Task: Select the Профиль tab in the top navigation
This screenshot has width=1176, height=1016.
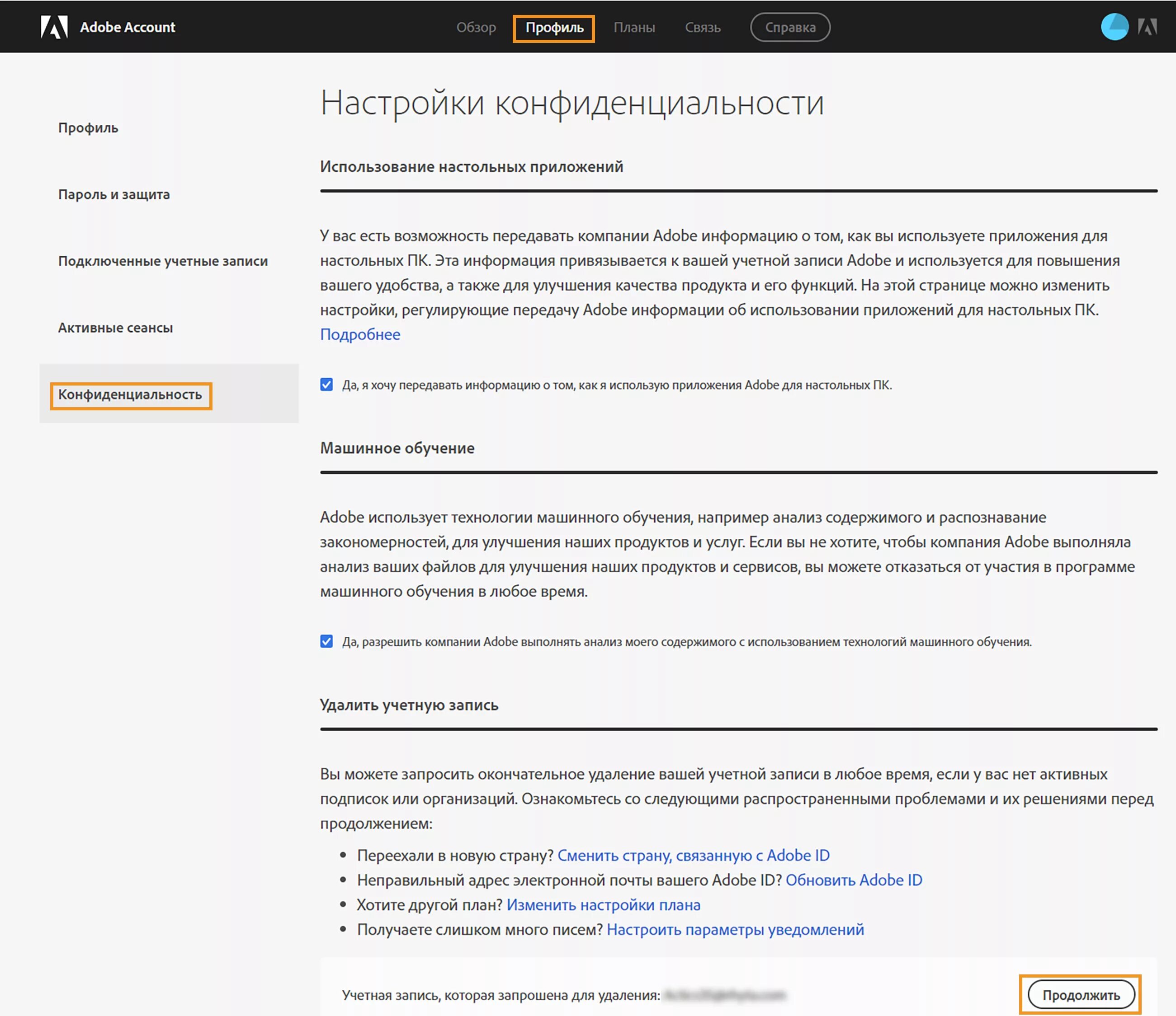Action: click(x=554, y=28)
